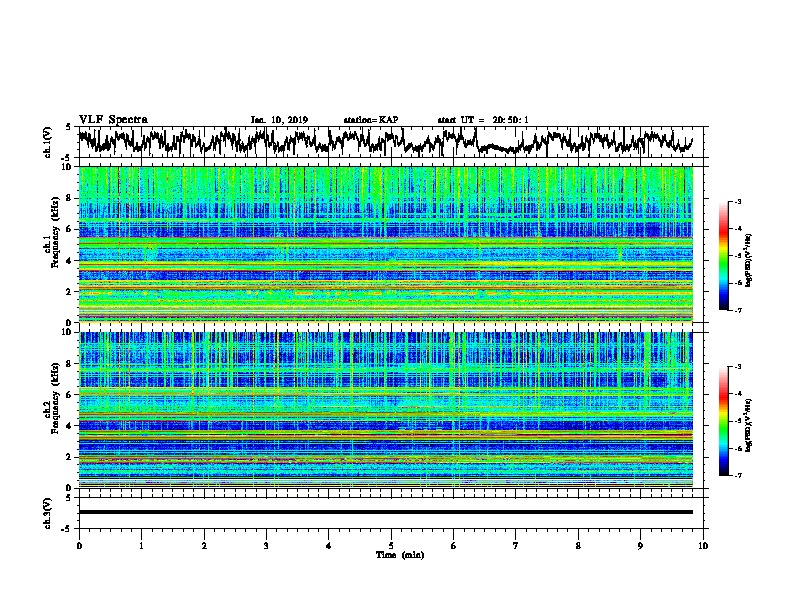Click time axis tick label "10"

point(703,546)
